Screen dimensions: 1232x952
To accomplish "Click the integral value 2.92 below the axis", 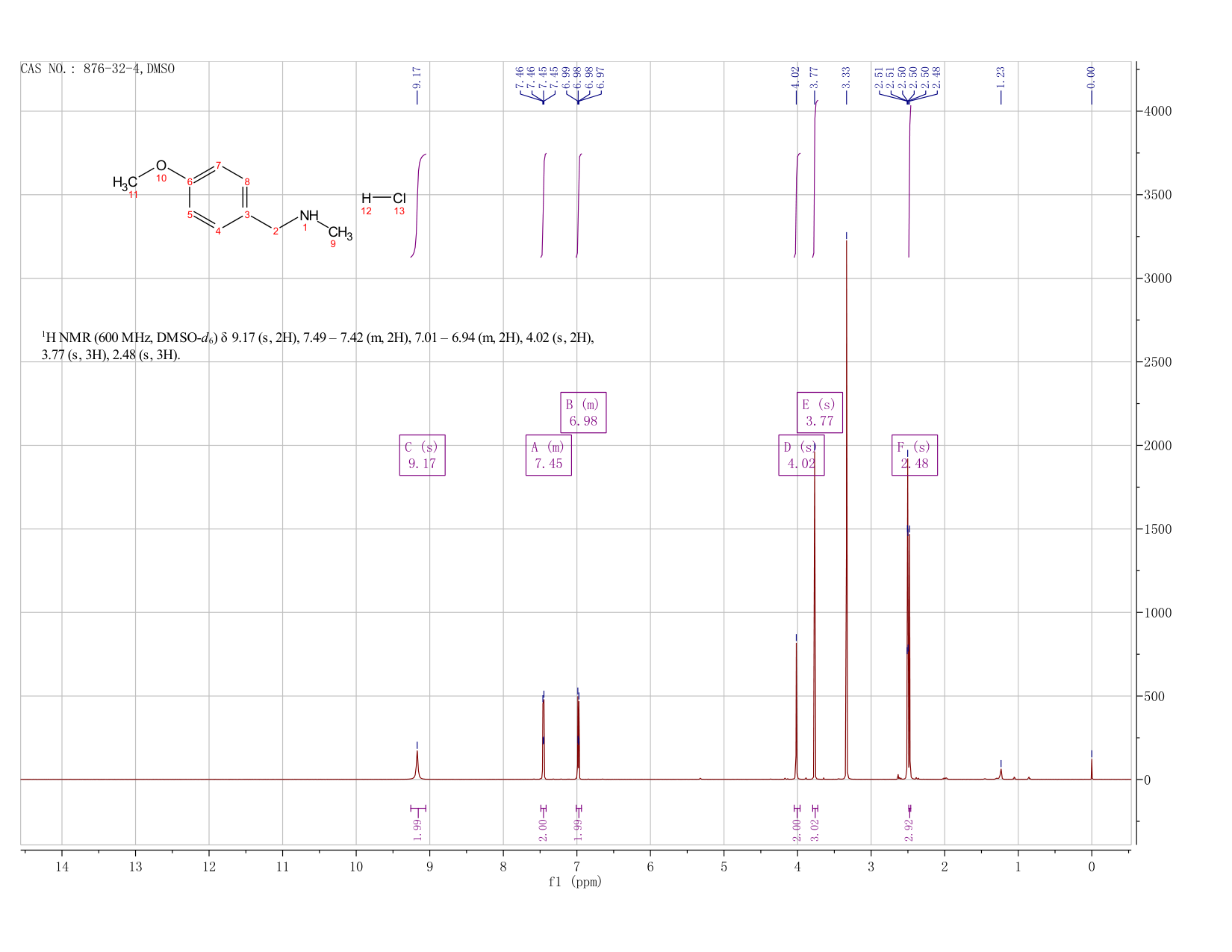I will [909, 830].
